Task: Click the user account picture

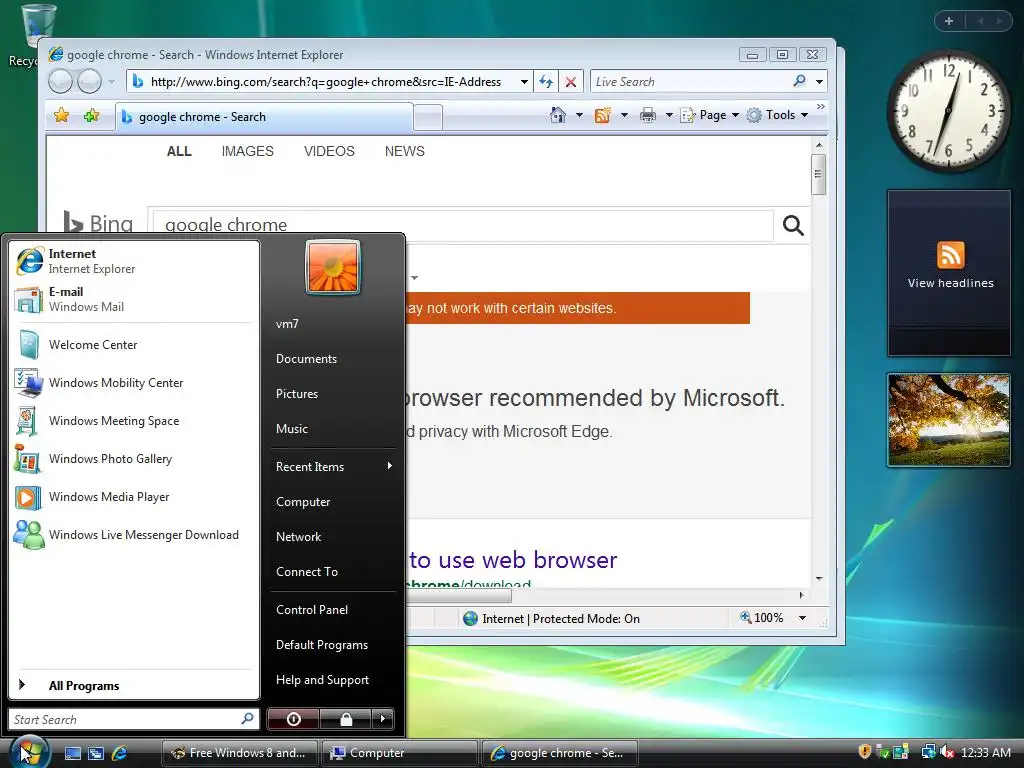Action: point(332,267)
